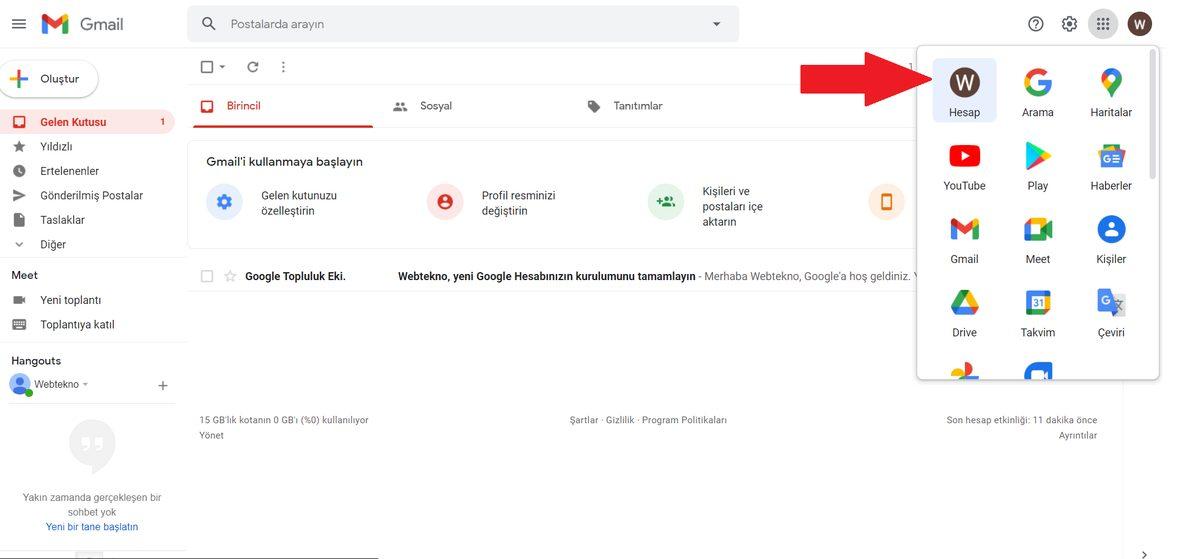Open Gmail in the apps panel

[964, 238]
